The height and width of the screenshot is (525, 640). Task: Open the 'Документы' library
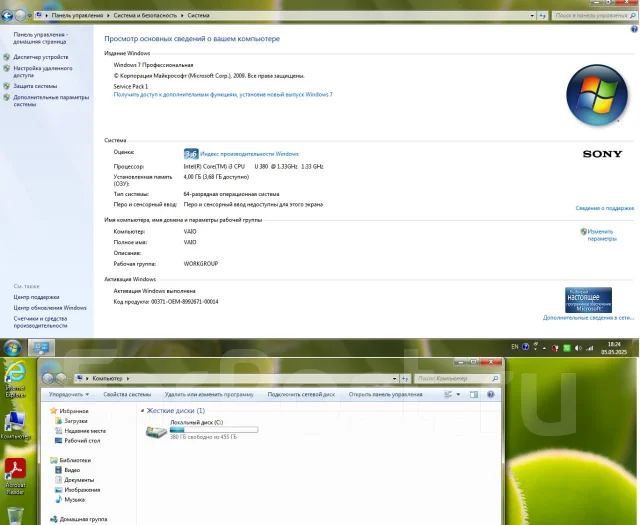click(79, 480)
